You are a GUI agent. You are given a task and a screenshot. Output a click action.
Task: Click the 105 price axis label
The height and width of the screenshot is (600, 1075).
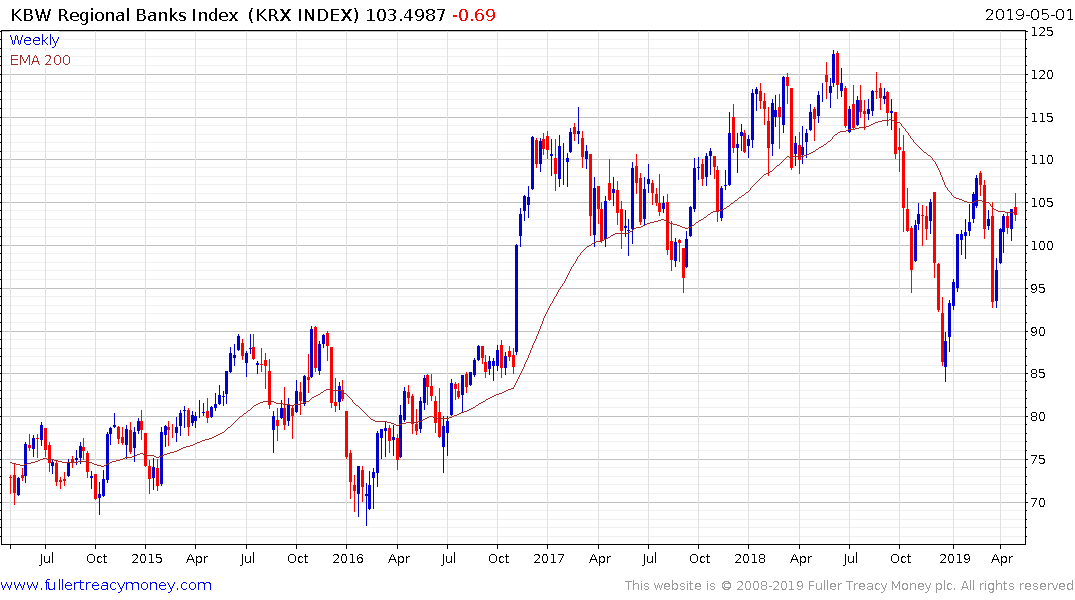coord(1042,203)
